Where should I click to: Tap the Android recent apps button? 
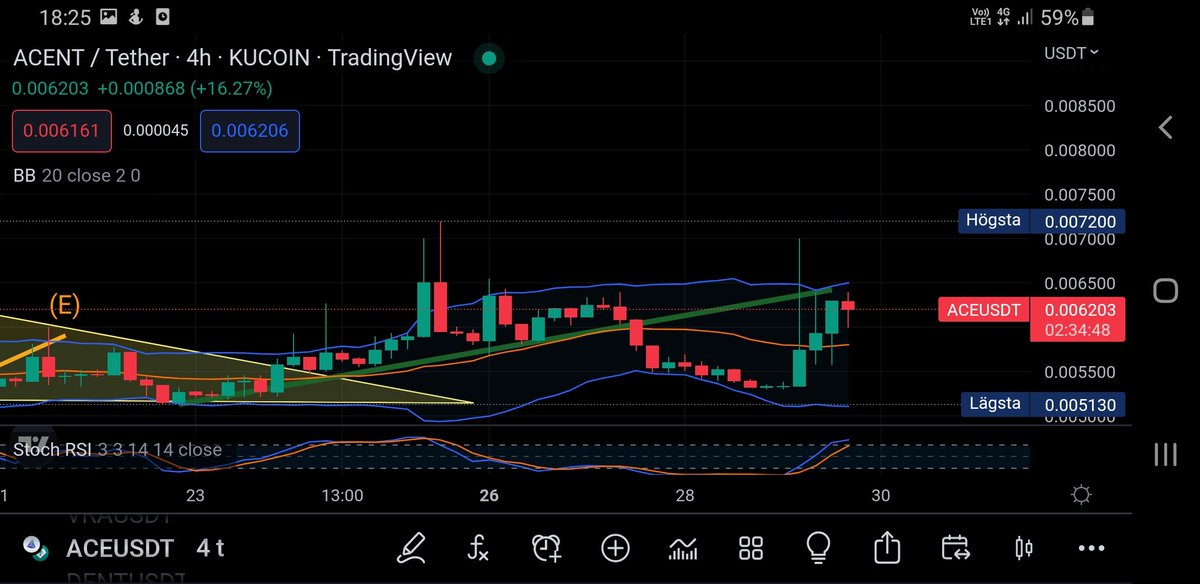coord(1165,455)
